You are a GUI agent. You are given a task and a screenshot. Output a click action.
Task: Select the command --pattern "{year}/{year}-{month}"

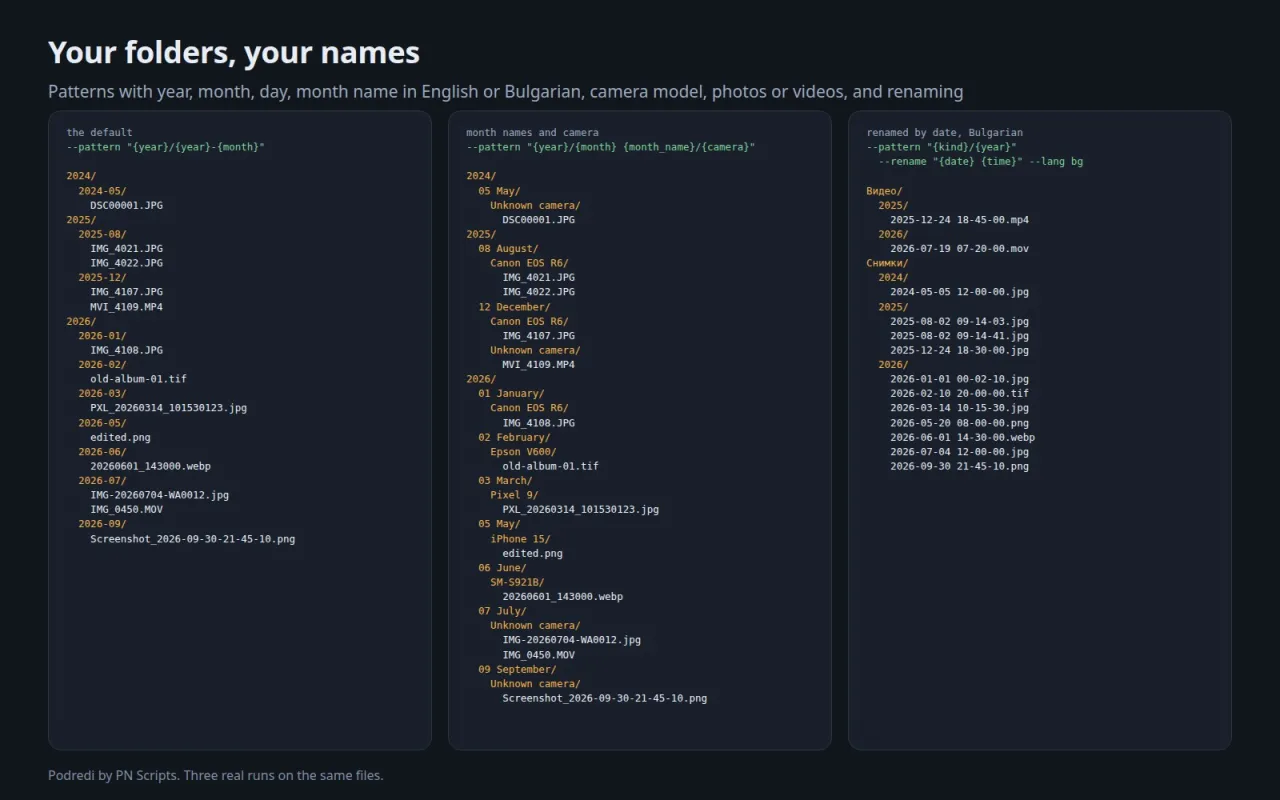pos(166,147)
